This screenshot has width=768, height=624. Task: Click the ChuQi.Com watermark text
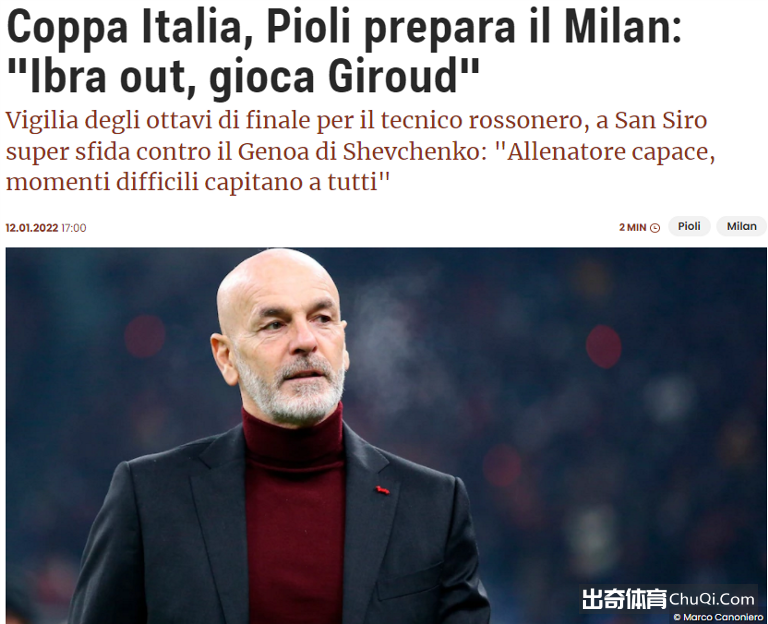[x=712, y=599]
